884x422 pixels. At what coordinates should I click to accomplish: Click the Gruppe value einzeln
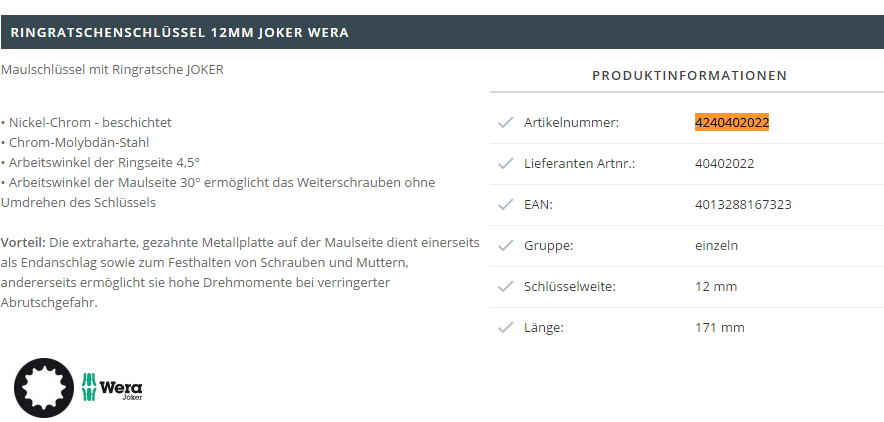click(x=717, y=246)
